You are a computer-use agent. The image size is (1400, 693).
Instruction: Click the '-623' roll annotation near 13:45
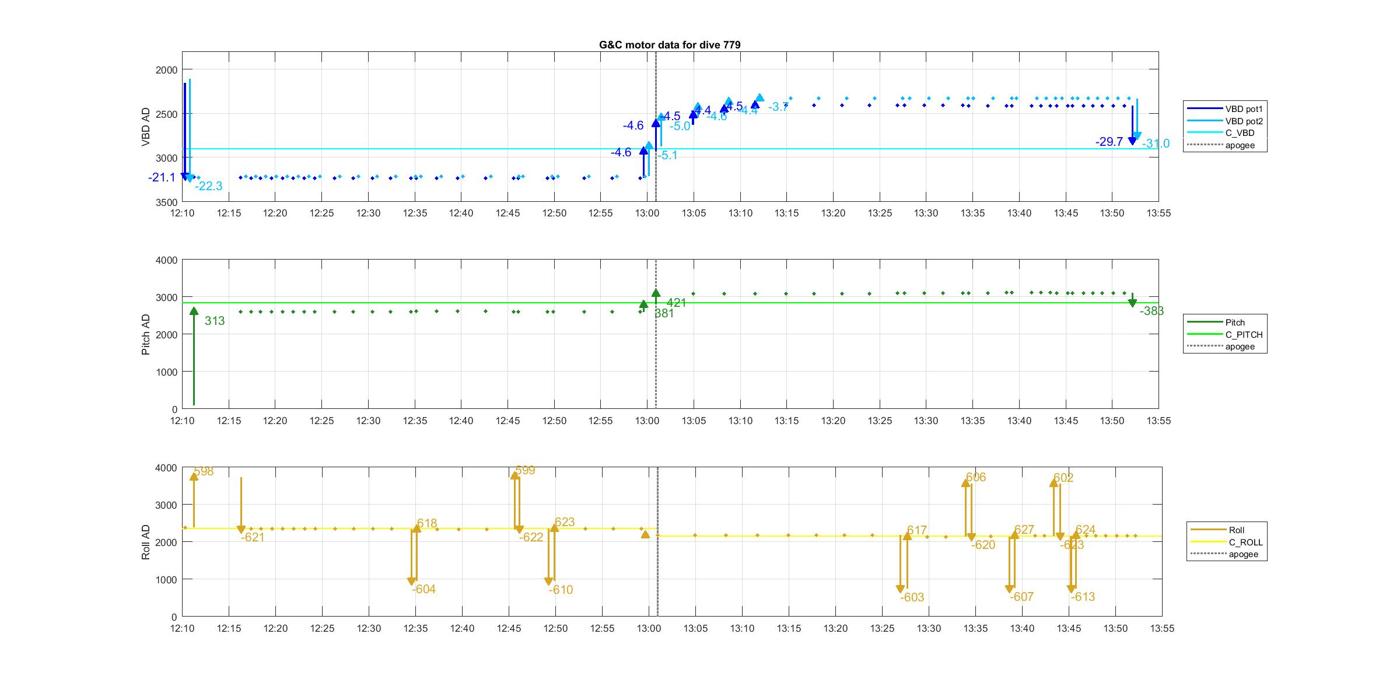tap(1072, 546)
